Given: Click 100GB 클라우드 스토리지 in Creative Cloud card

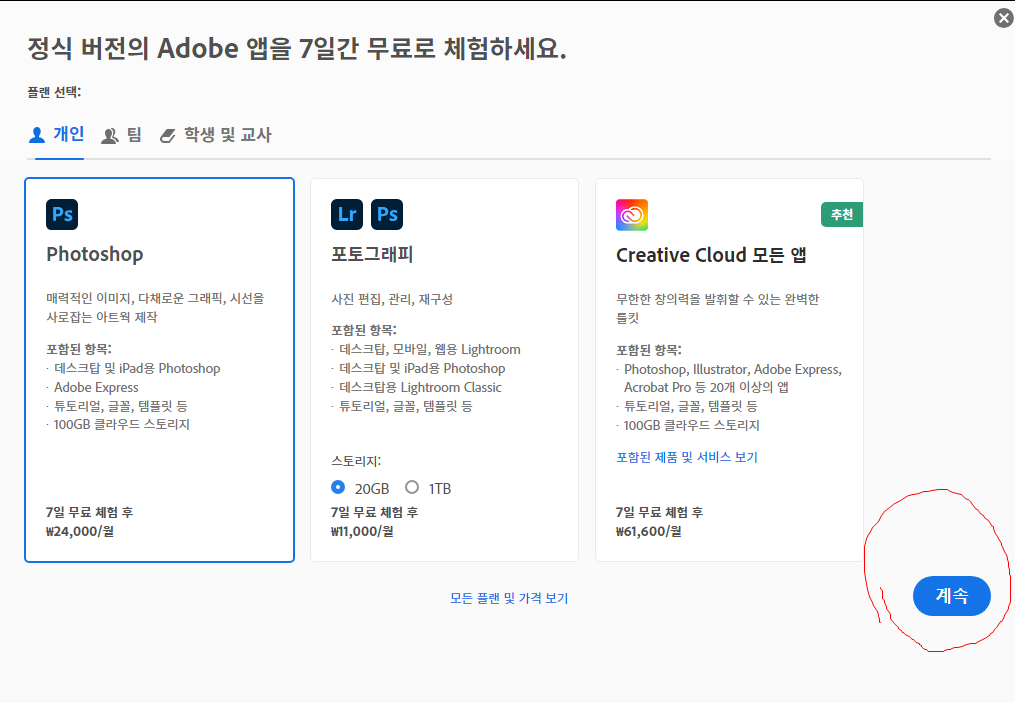Looking at the screenshot, I should (x=691, y=425).
